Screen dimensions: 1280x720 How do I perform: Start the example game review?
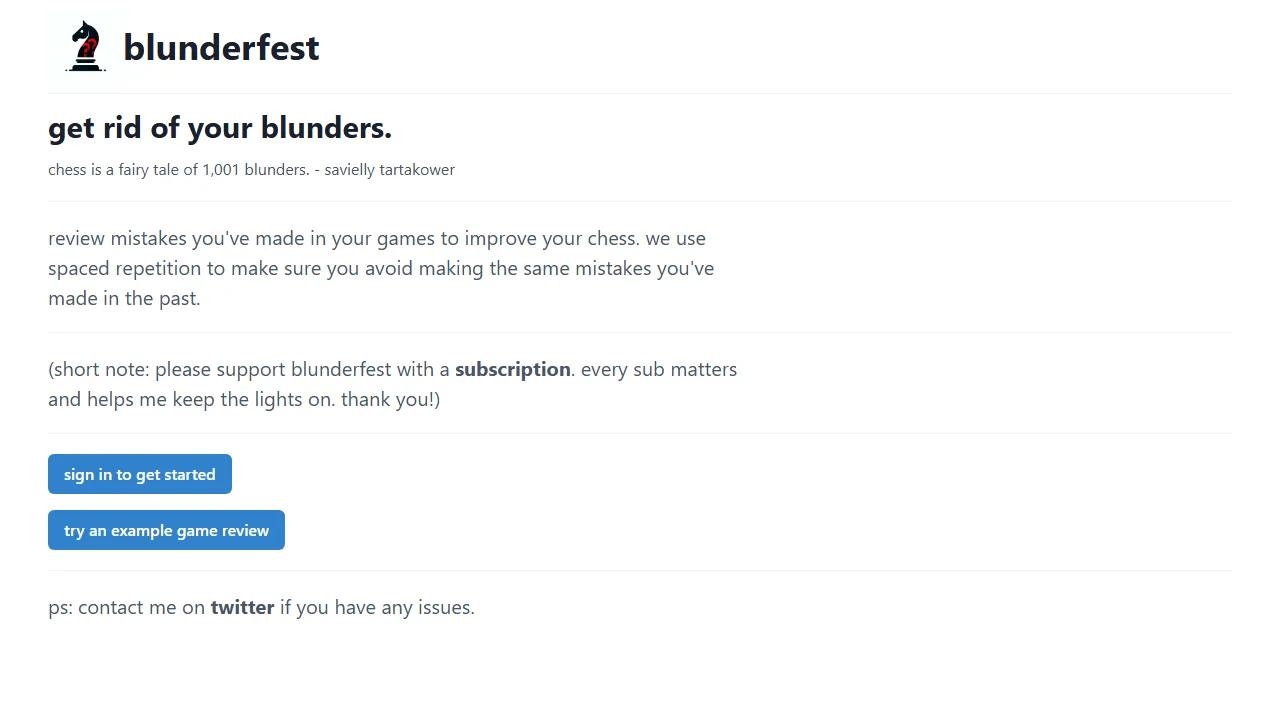click(166, 530)
